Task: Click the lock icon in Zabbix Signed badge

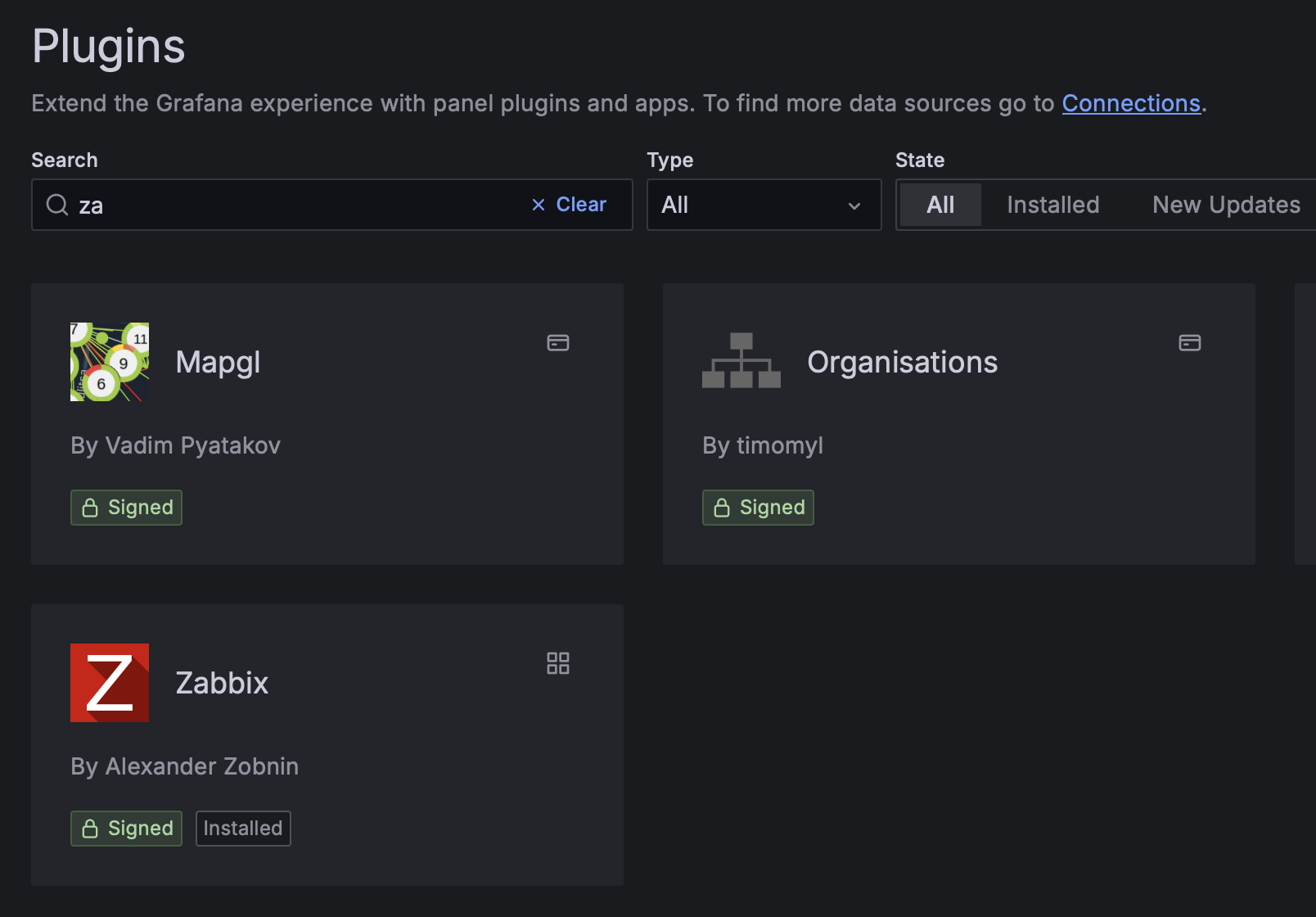Action: (x=90, y=829)
